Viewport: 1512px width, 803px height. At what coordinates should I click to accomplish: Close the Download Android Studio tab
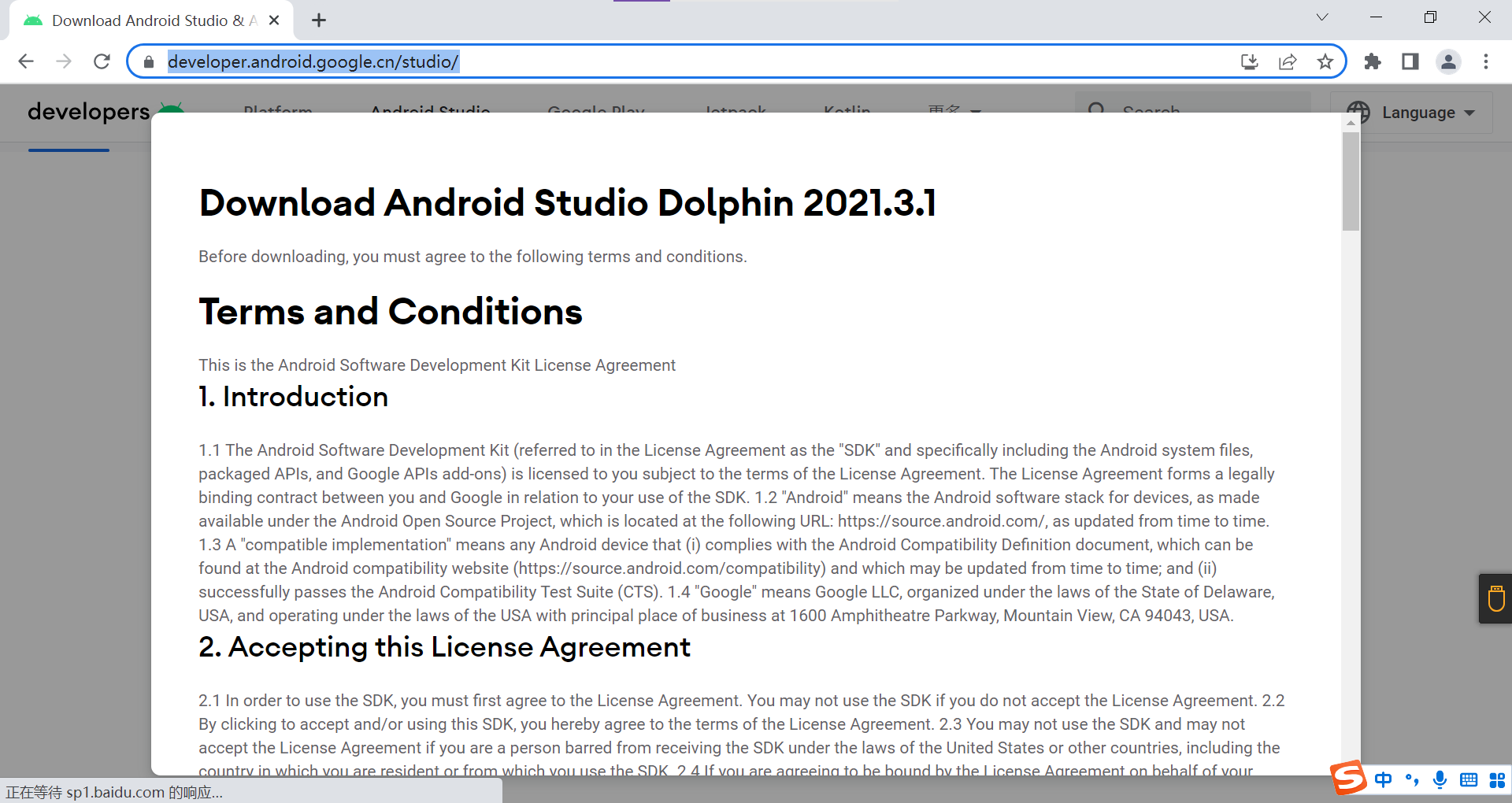[x=274, y=20]
